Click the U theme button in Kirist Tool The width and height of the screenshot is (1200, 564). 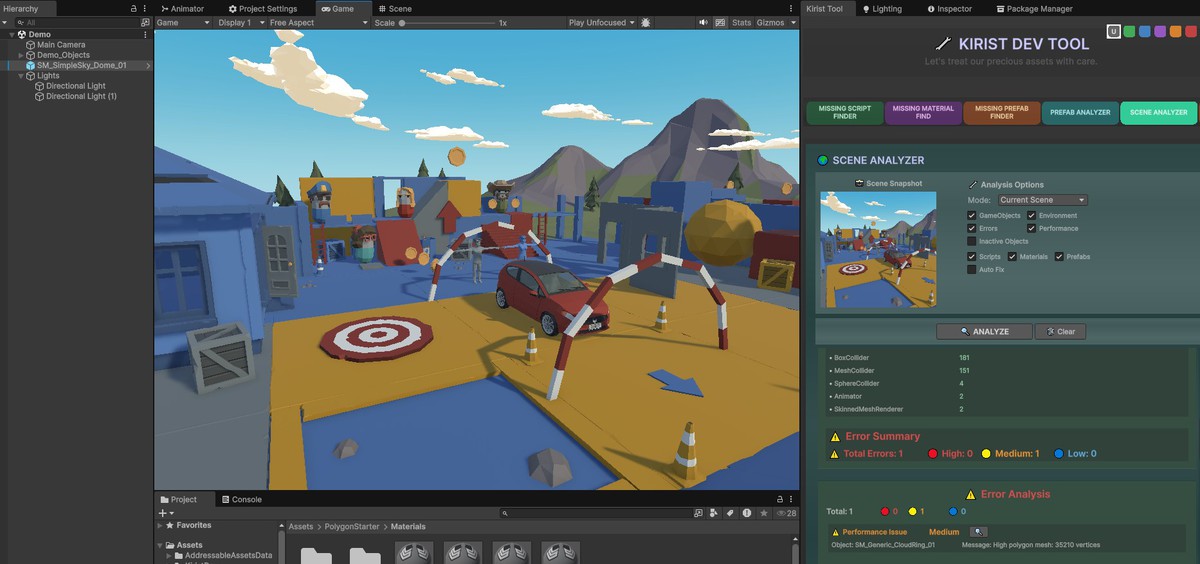click(x=1113, y=31)
